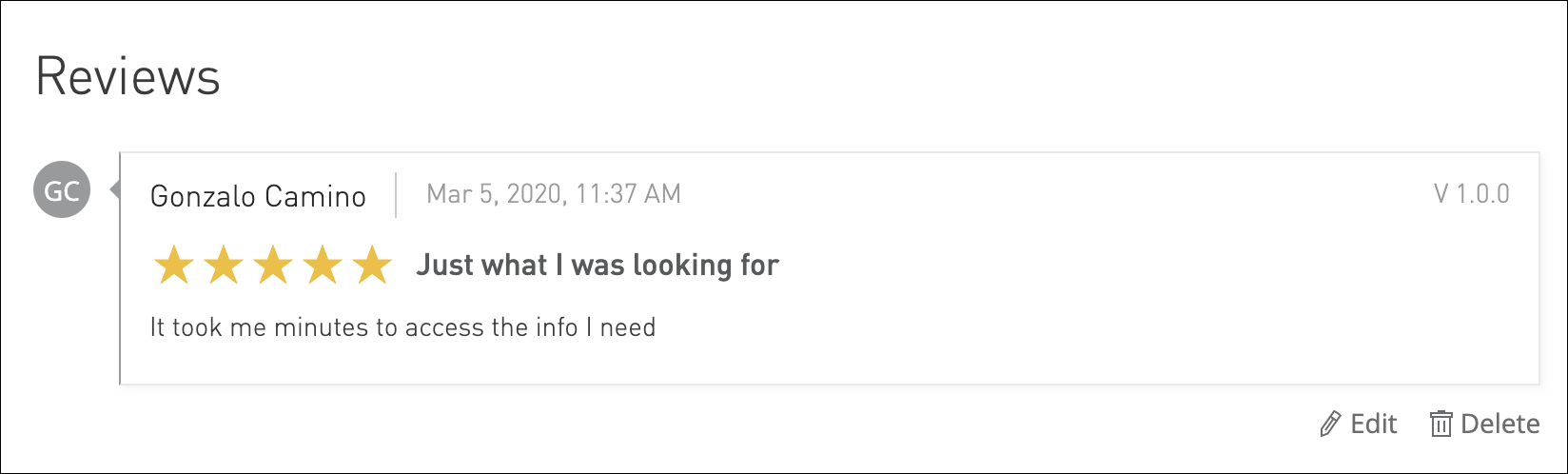Click the Mar 5, 2020 timestamp

553,195
